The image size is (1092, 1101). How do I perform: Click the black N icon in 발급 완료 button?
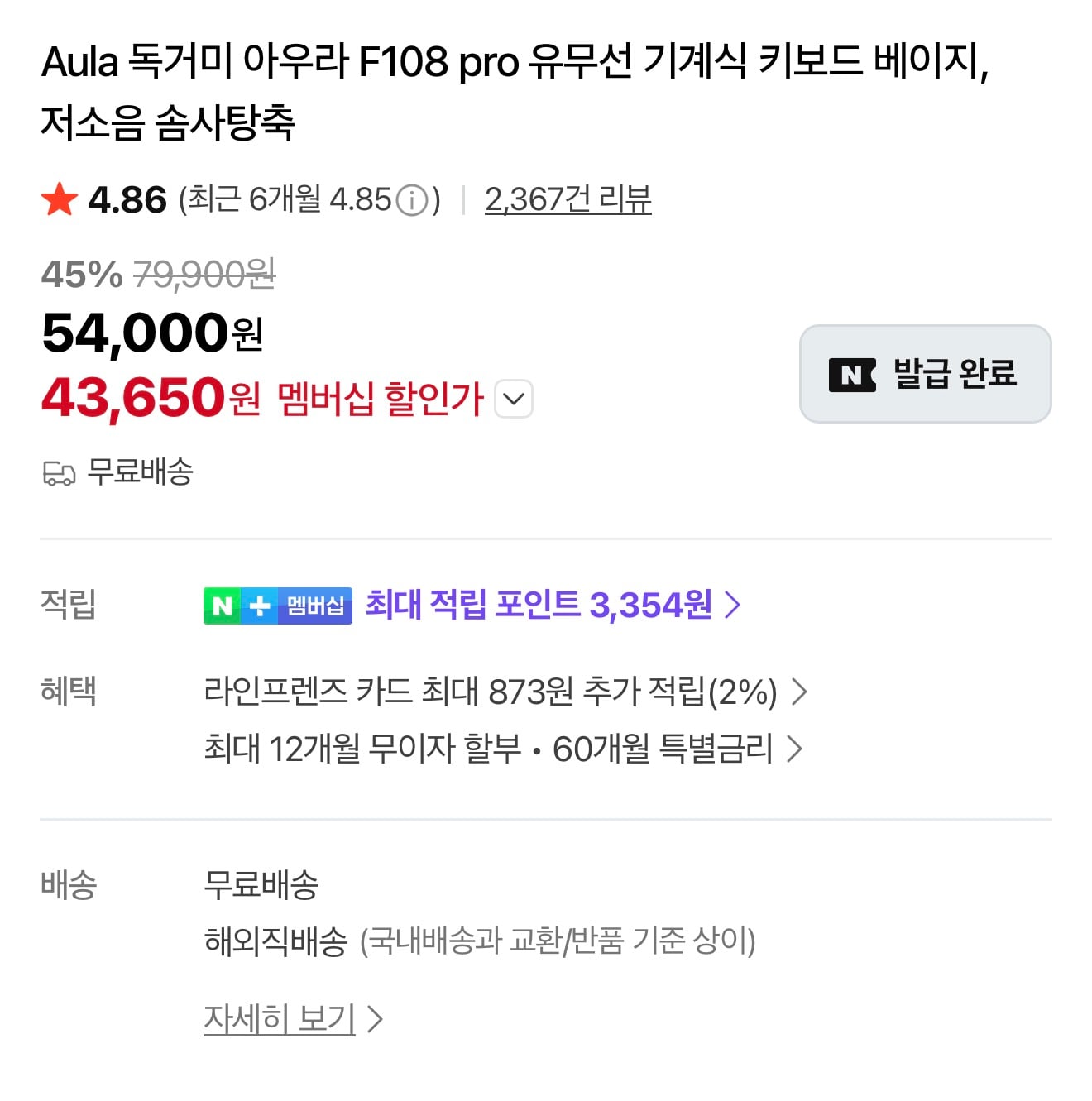point(851,375)
